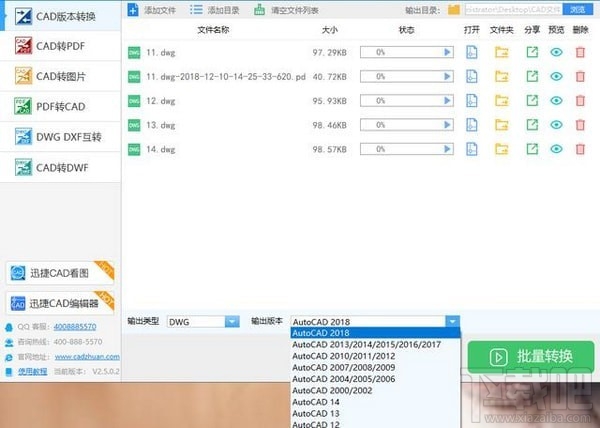Choose AutoCAD 14 option
Viewport: 600px width, 428px height.
375,402
